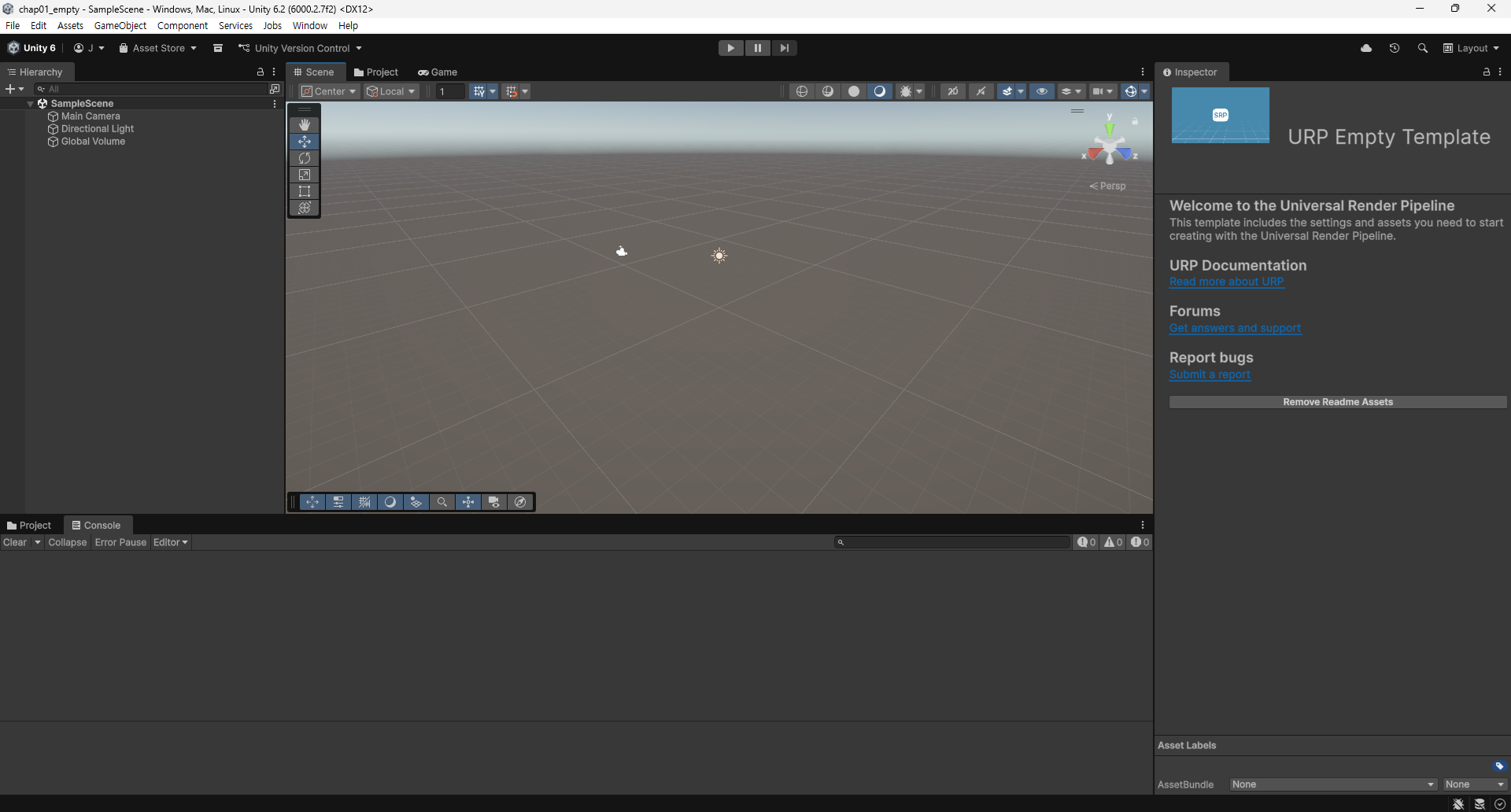Open the asset labels tag icon

[1499, 766]
